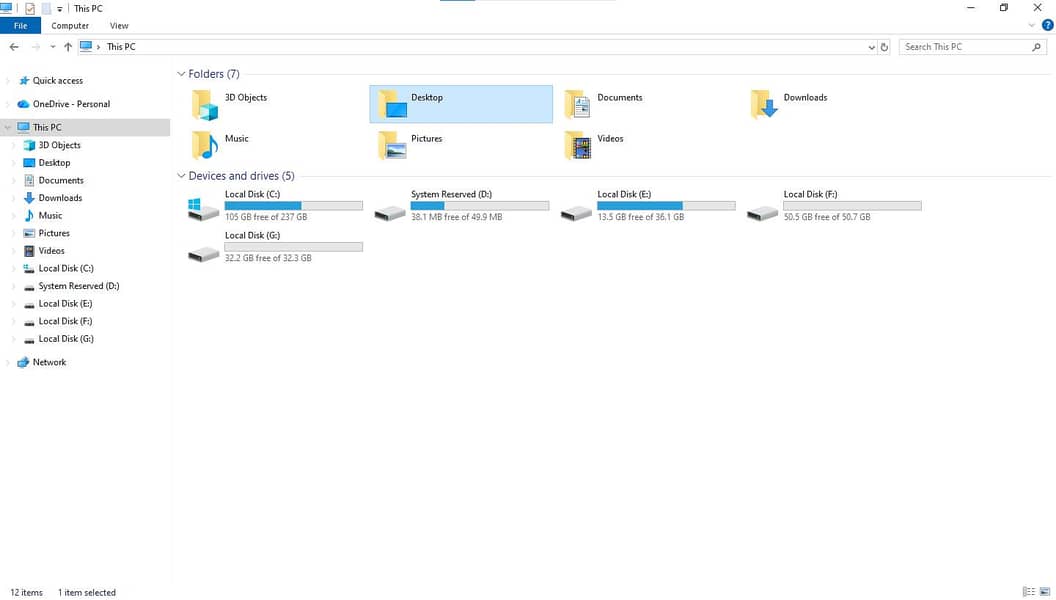Click the '50.5 GB free of 50.7 GB' text

pos(827,217)
